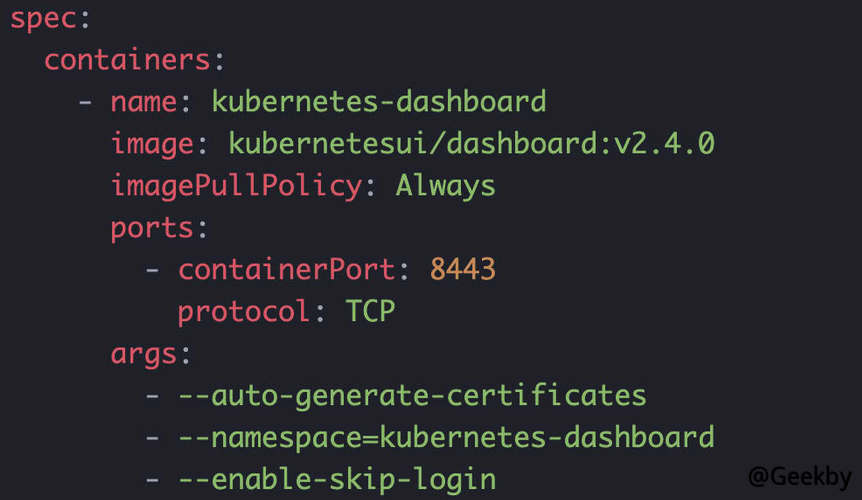The width and height of the screenshot is (862, 500).
Task: Click the --enable-skip-login argument
Action: tap(337, 480)
